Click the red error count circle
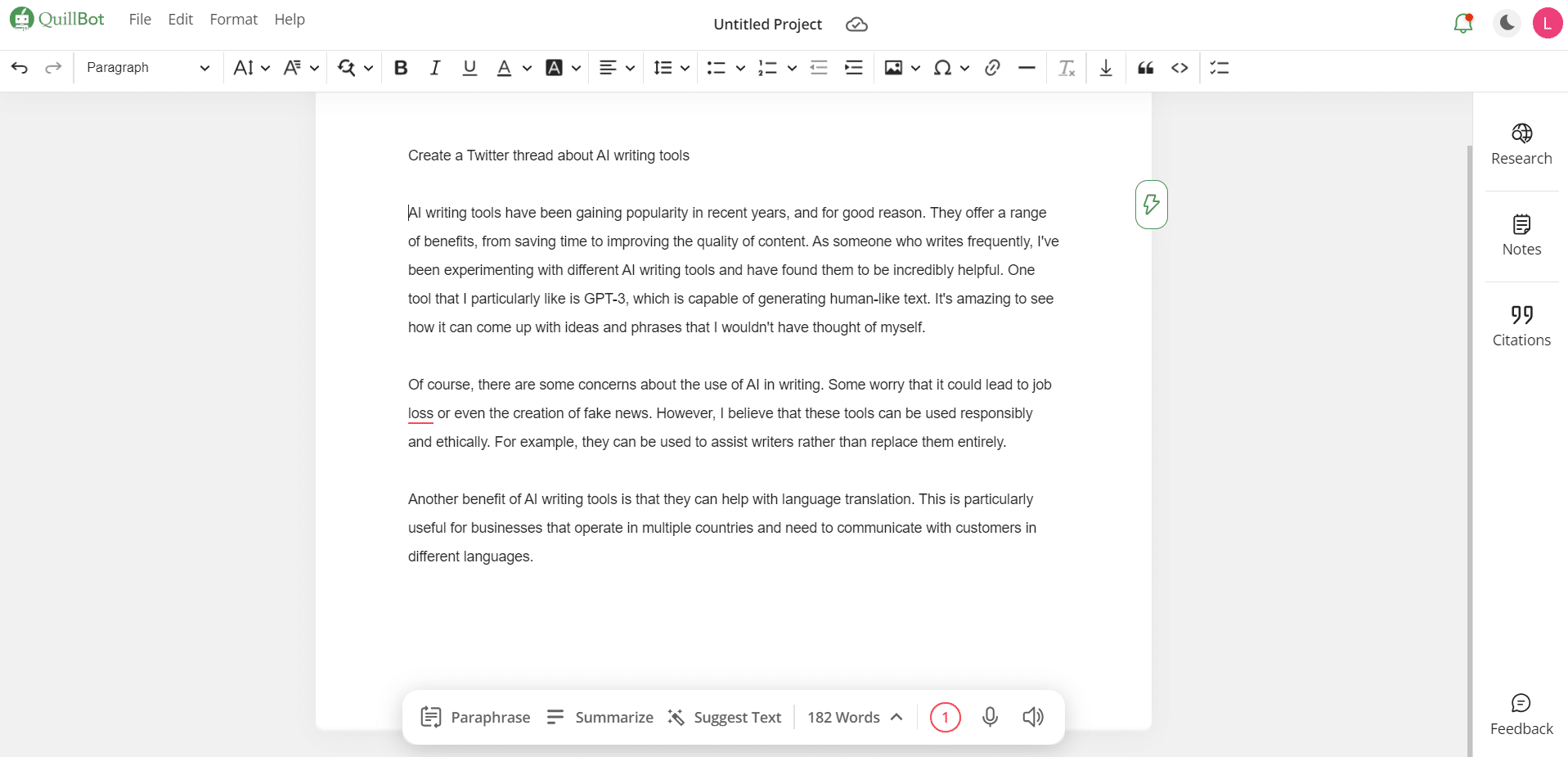This screenshot has width=1568, height=757. pos(945,717)
